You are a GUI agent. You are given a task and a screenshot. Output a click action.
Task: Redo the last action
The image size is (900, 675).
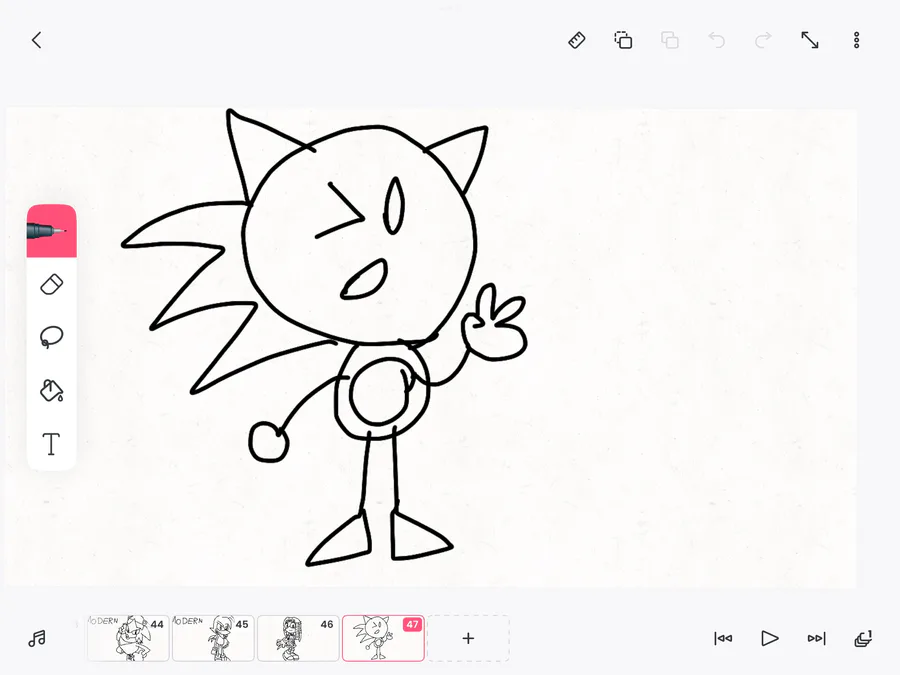pos(763,40)
